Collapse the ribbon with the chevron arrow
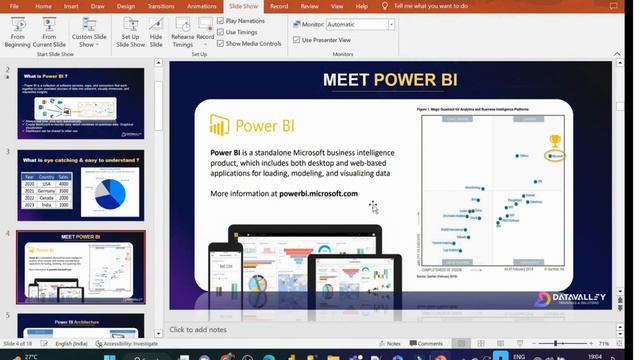 617,54
